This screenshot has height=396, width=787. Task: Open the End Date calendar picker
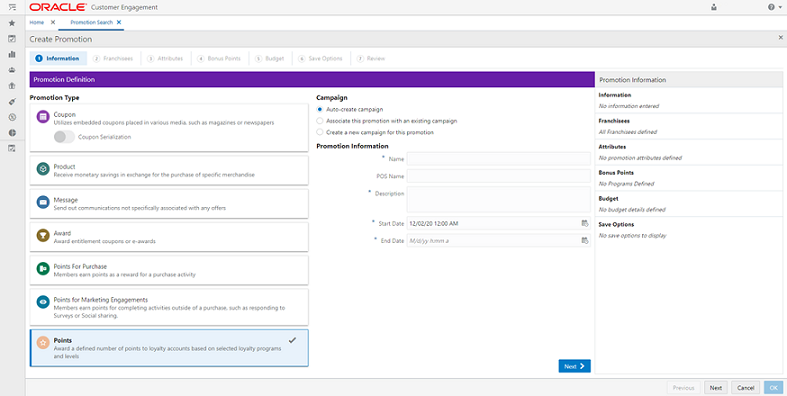point(585,240)
